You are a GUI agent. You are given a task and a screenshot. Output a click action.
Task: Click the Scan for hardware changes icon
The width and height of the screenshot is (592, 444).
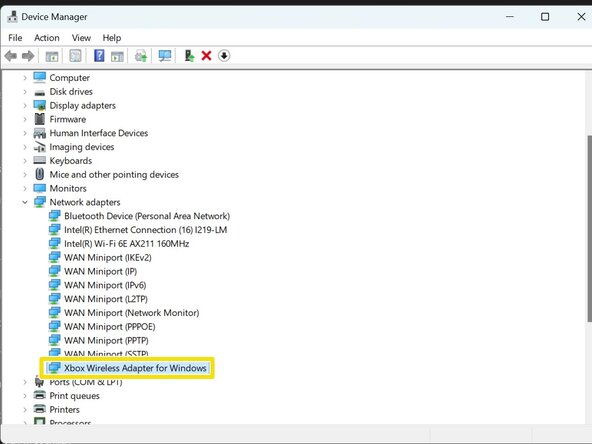point(165,56)
